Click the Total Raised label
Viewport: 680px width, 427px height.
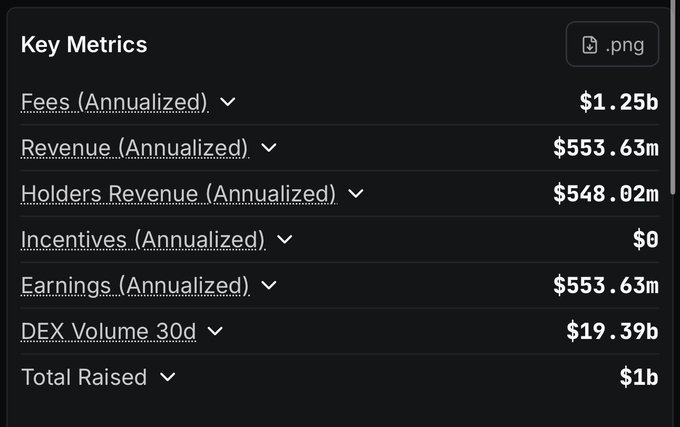pos(84,377)
